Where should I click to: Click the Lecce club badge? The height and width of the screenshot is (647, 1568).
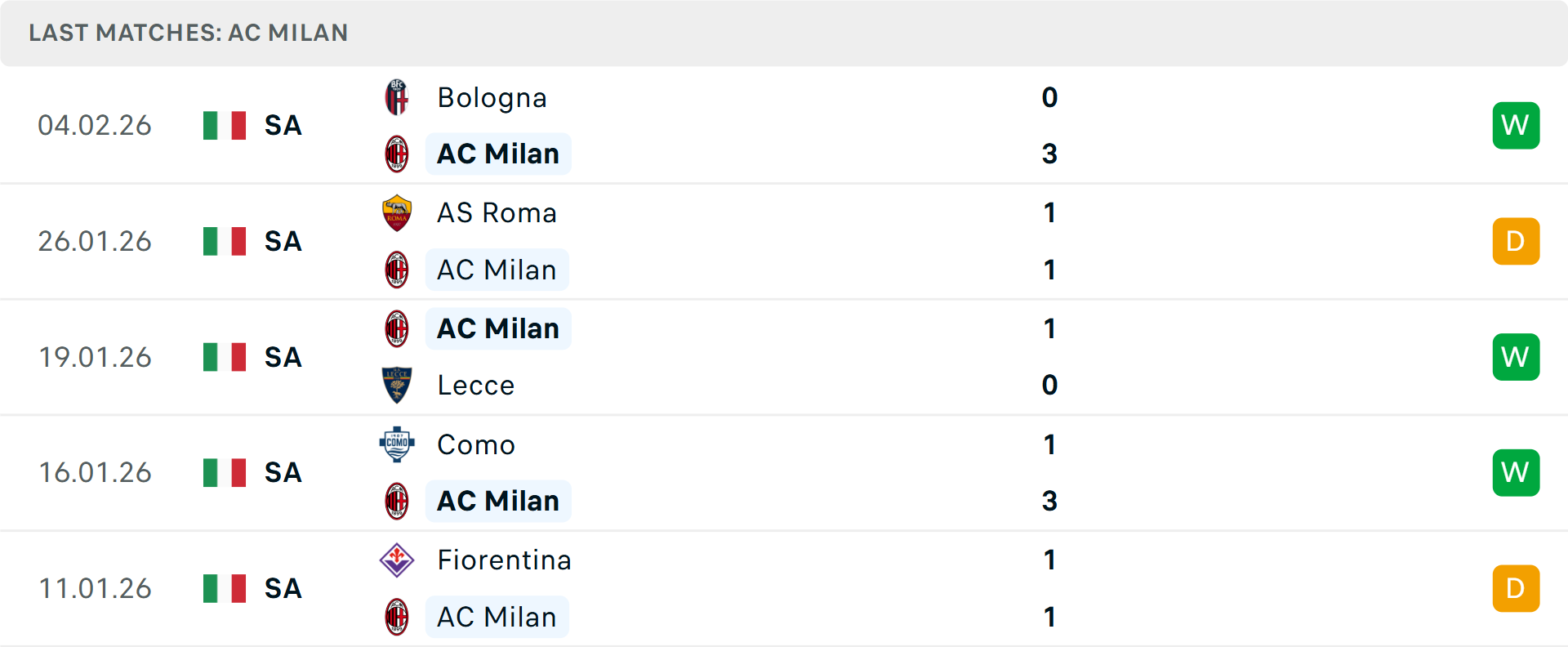tap(397, 385)
